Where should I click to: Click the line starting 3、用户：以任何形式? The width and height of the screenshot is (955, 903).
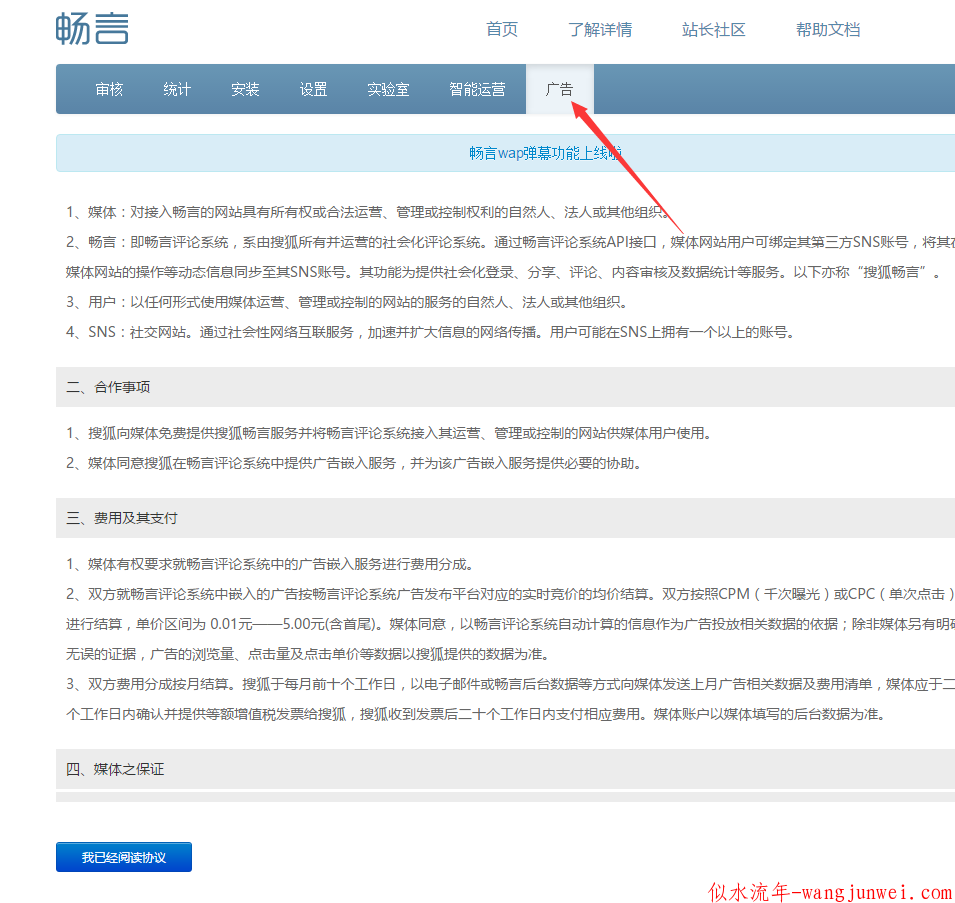point(347,301)
